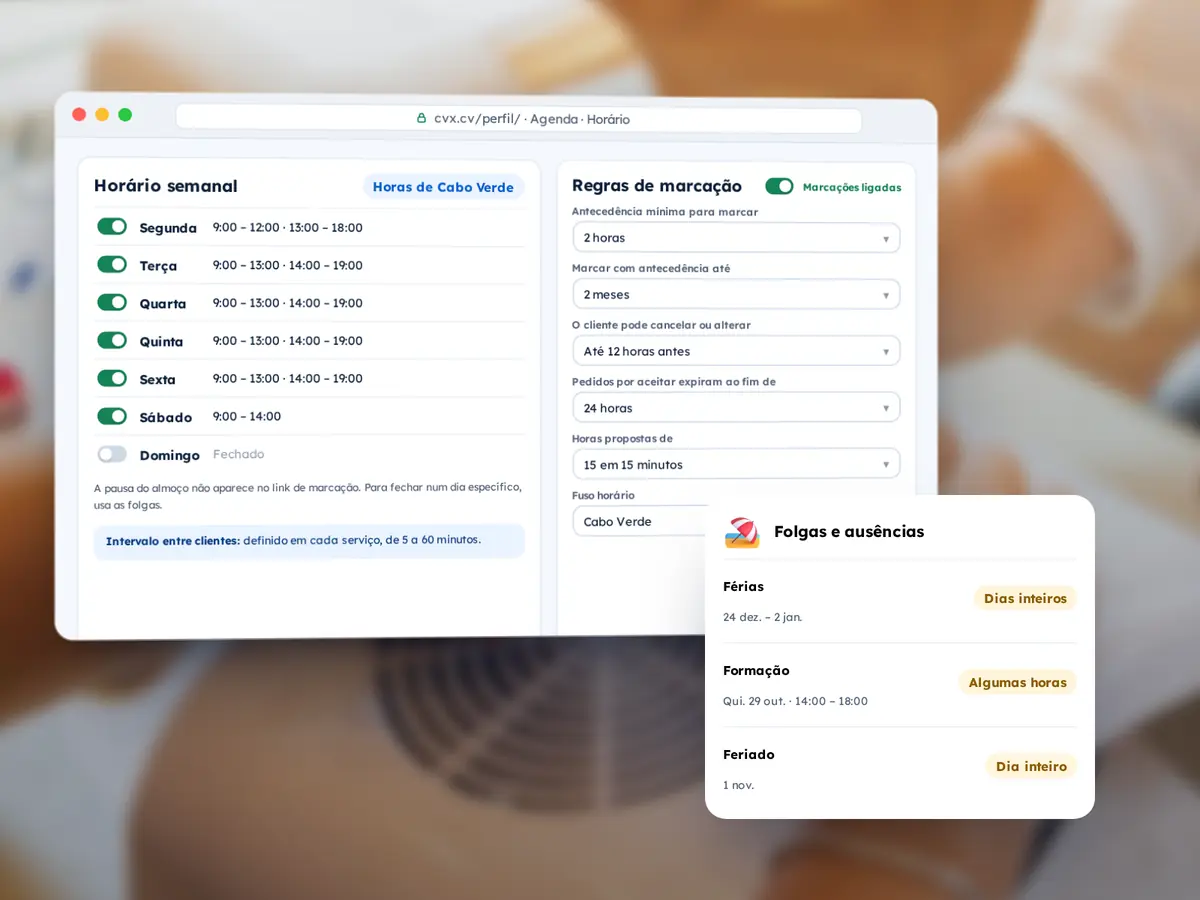This screenshot has height=900, width=1200.
Task: Click the green maximize window dot
Action: [x=125, y=115]
